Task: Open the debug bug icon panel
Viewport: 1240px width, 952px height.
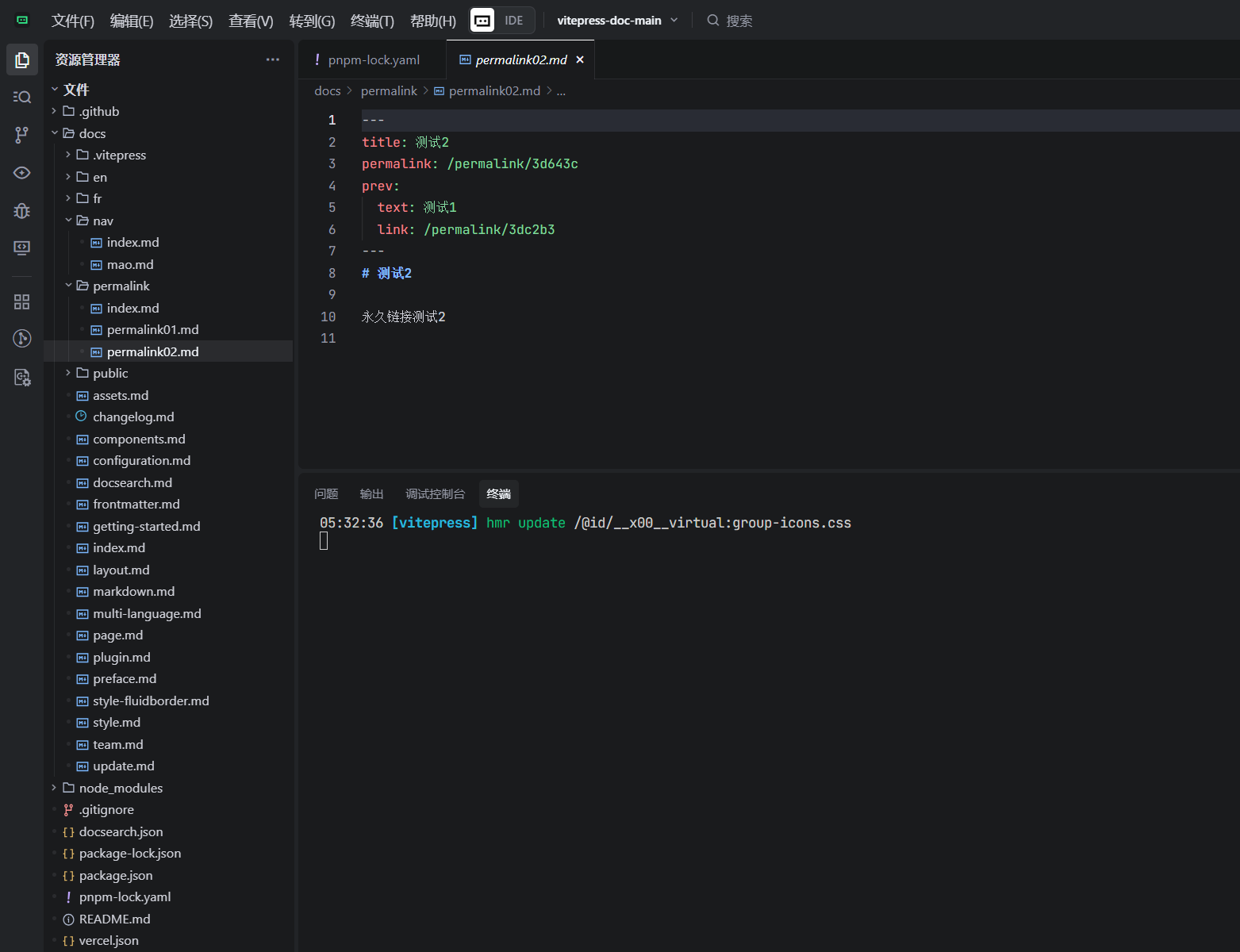Action: pos(22,211)
